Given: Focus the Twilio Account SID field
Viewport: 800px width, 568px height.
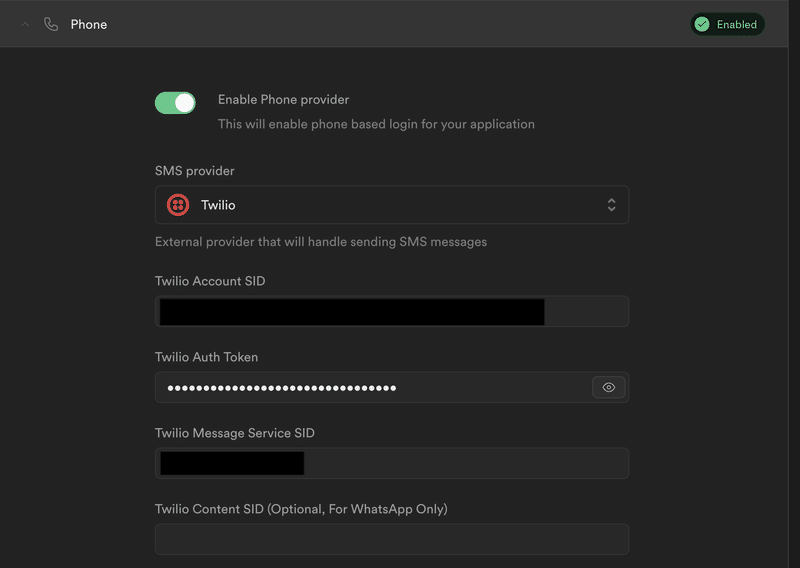Looking at the screenshot, I should [x=392, y=311].
